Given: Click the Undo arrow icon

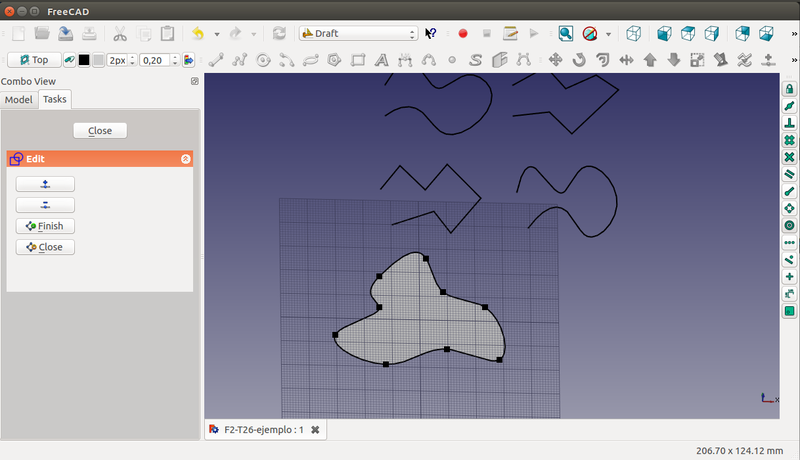Looking at the screenshot, I should [x=198, y=33].
